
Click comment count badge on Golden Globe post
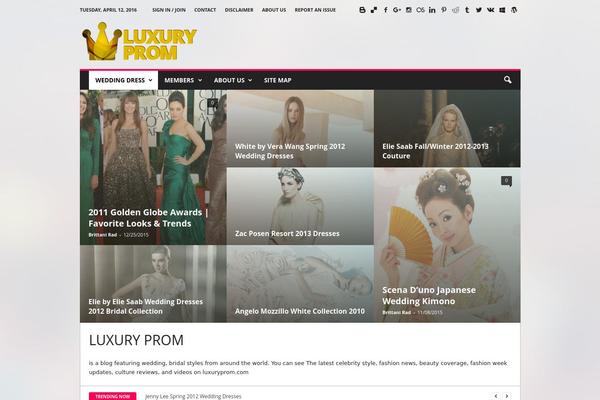click(213, 103)
